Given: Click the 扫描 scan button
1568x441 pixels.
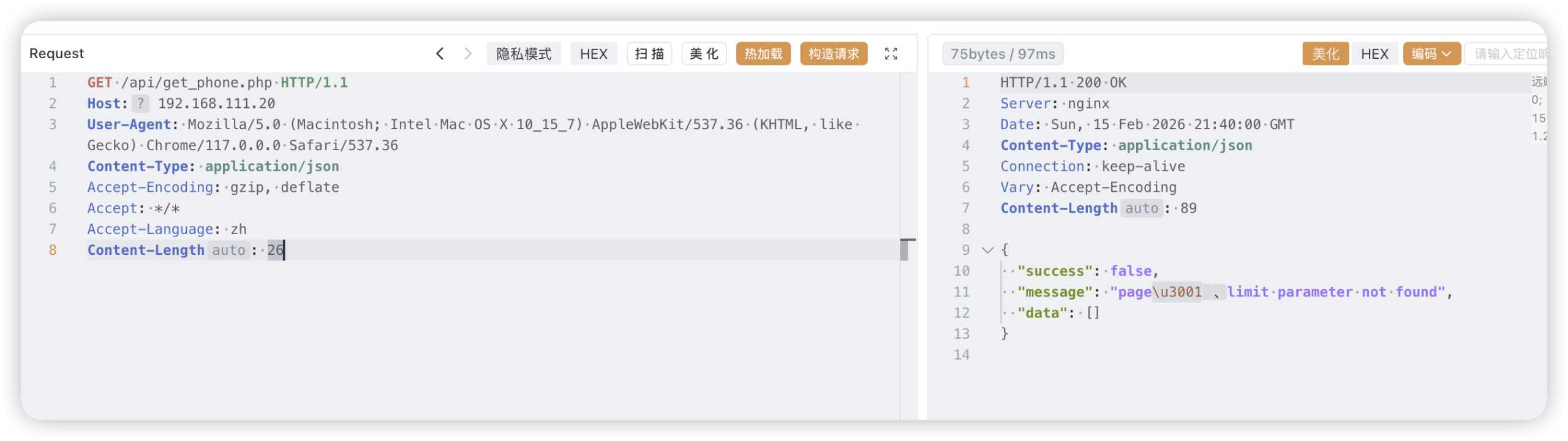Looking at the screenshot, I should point(649,54).
